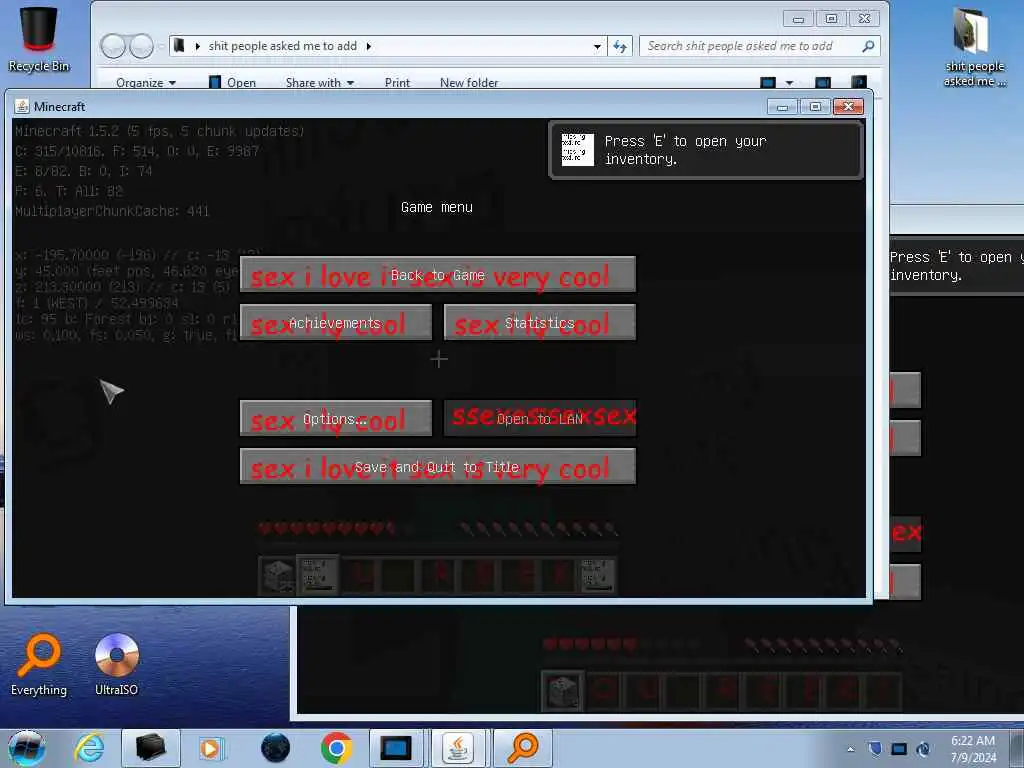Open the taskbar clock showing 6:22 AM

click(973, 748)
